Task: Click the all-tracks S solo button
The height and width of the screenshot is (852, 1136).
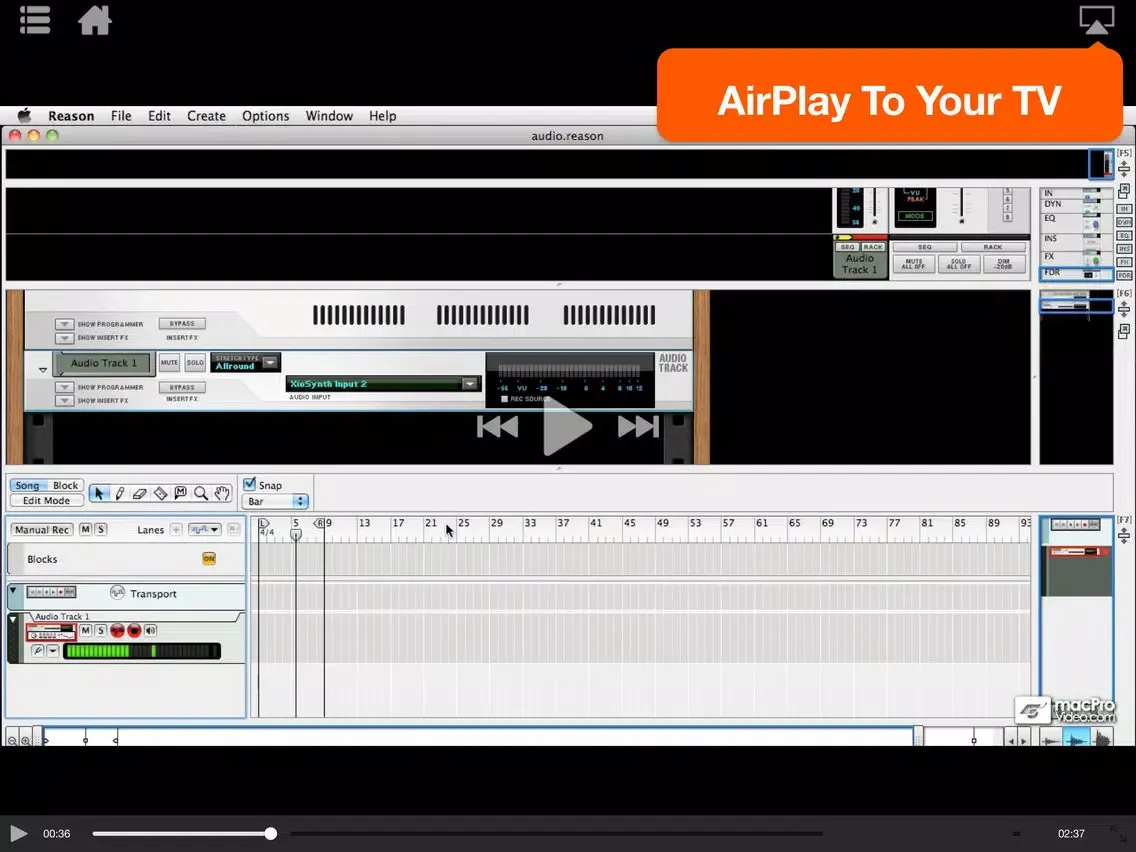Action: coord(101,530)
